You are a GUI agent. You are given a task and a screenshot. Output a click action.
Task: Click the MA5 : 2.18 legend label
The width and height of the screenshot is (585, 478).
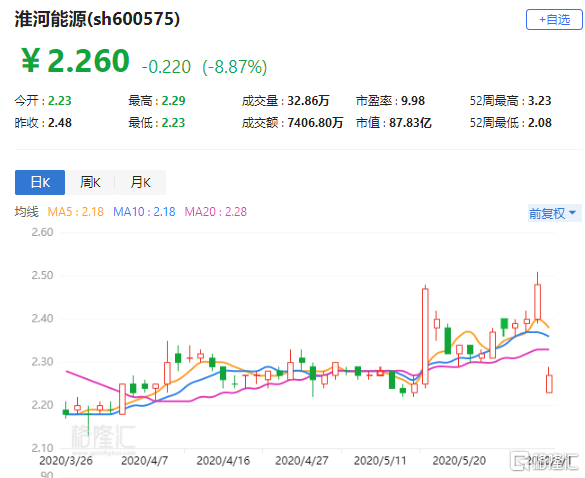(75, 212)
